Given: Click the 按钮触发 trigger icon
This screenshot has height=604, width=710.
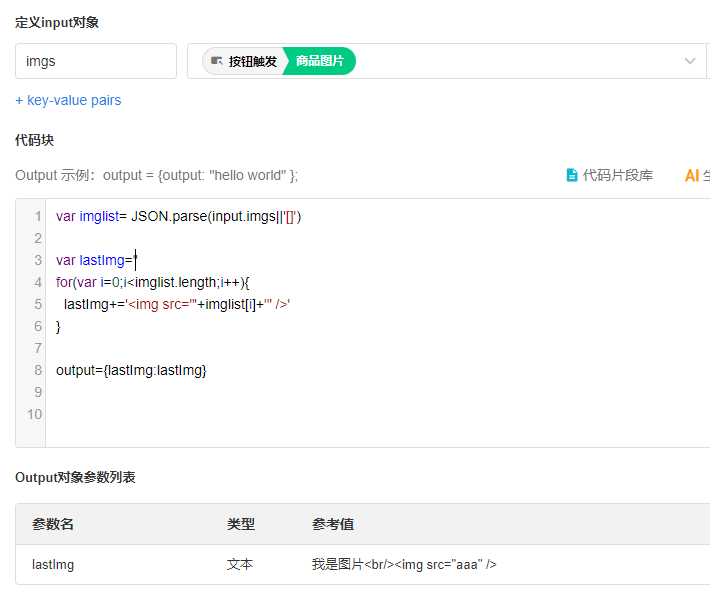Looking at the screenshot, I should coord(217,61).
